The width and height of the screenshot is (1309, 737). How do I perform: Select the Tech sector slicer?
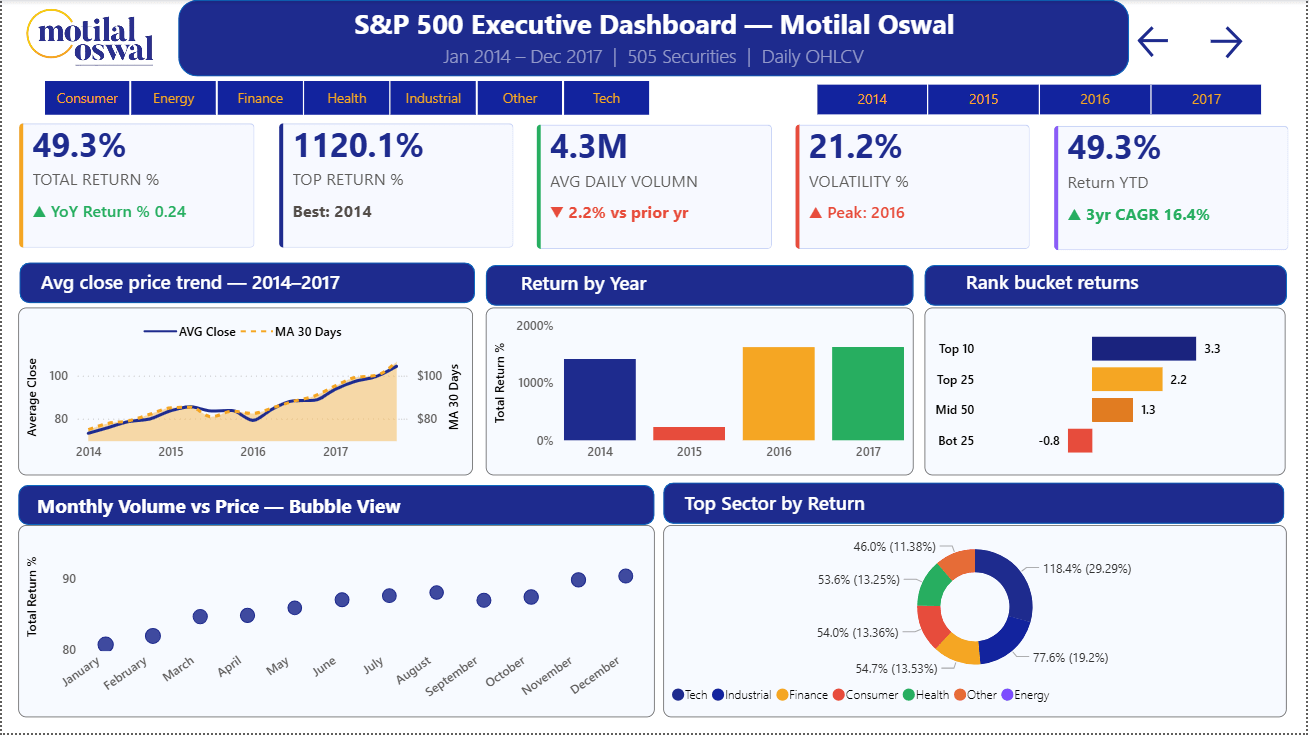(x=606, y=98)
